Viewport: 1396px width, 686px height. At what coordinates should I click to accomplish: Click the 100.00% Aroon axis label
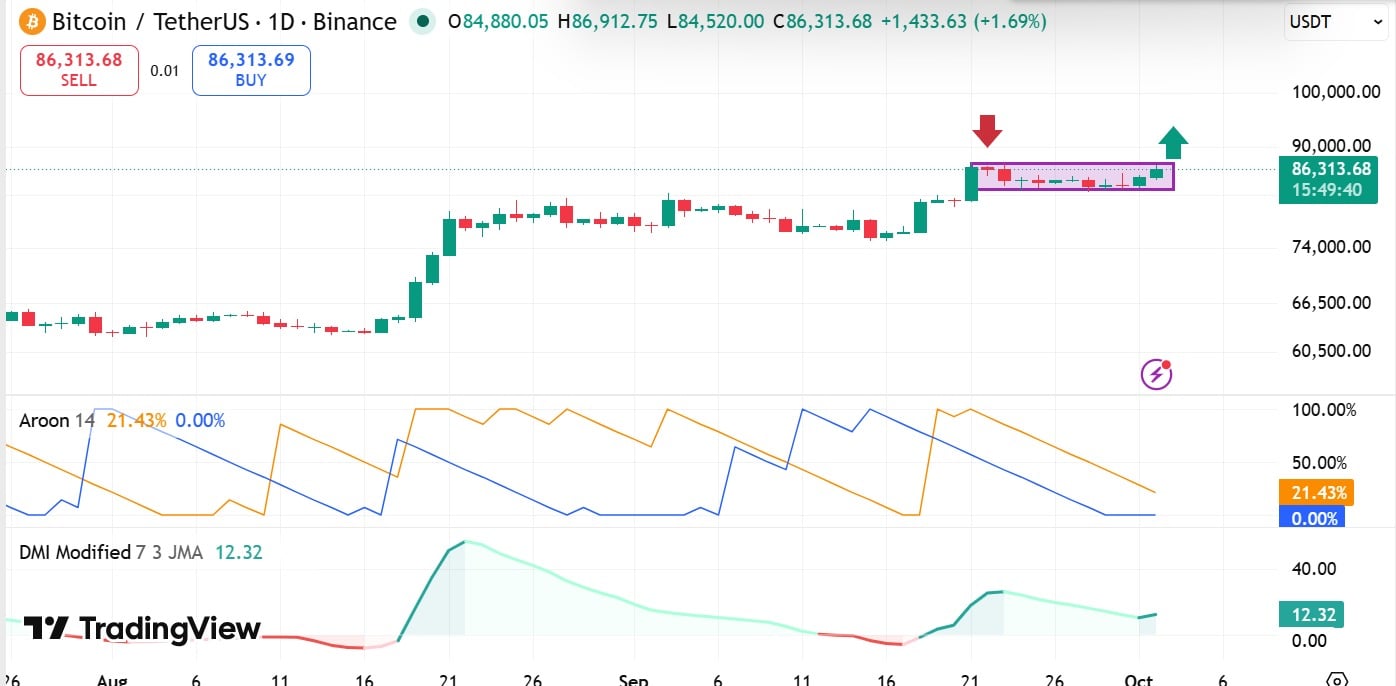1323,410
